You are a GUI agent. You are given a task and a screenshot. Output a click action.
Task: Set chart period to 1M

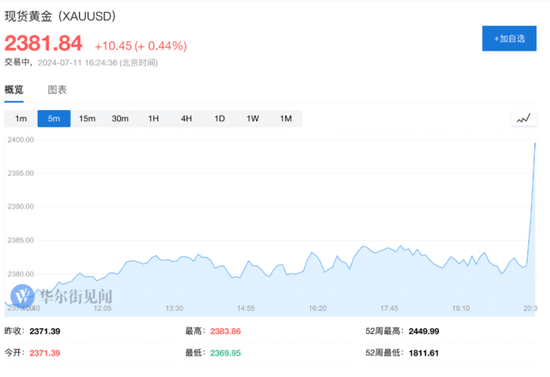tap(286, 119)
